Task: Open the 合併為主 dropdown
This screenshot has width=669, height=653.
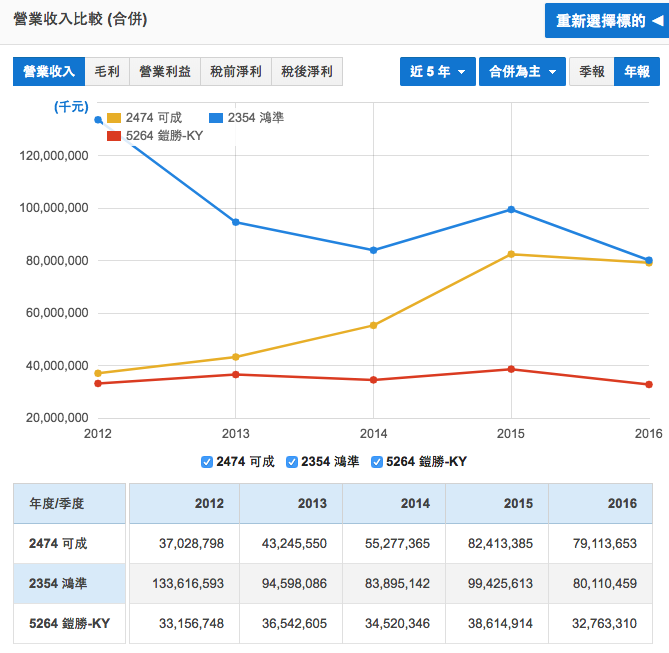Action: click(x=521, y=72)
